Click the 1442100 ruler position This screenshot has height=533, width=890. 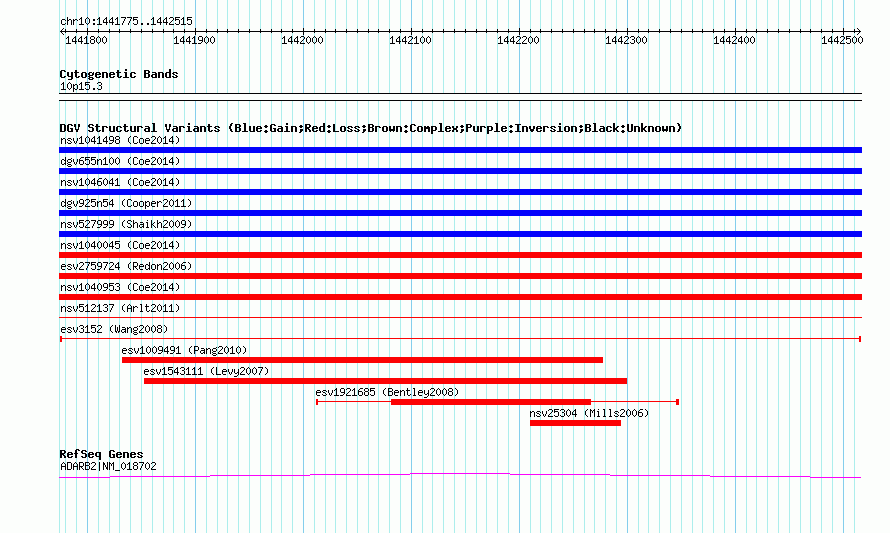pyautogui.click(x=410, y=40)
